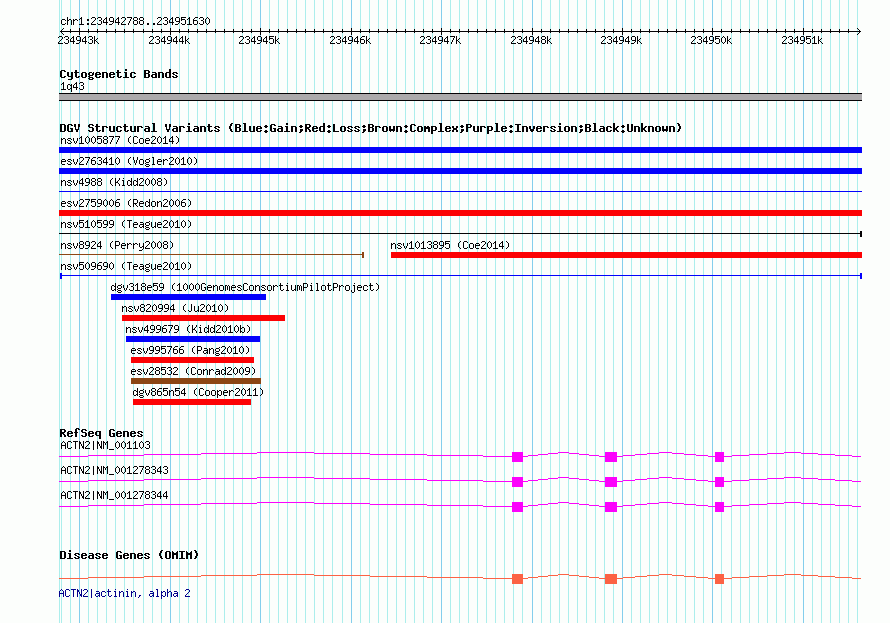Click the nsv4988 (Kidd2008) label
Viewport: 890px width, 623px height.
point(114,182)
